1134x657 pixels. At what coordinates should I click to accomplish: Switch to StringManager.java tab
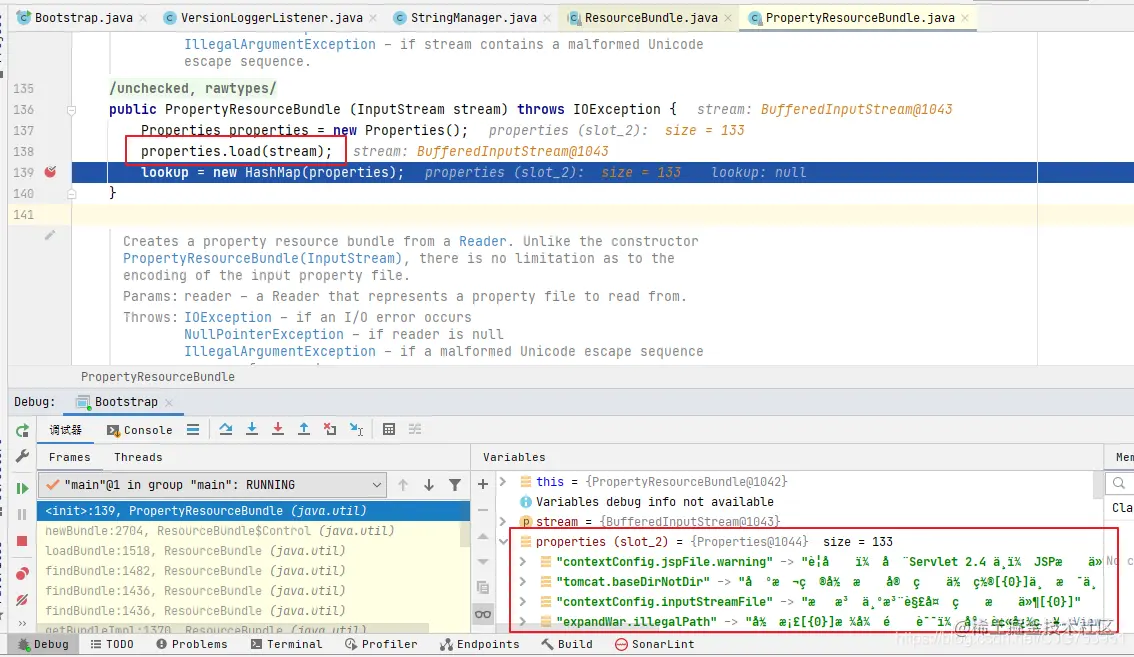[x=473, y=17]
